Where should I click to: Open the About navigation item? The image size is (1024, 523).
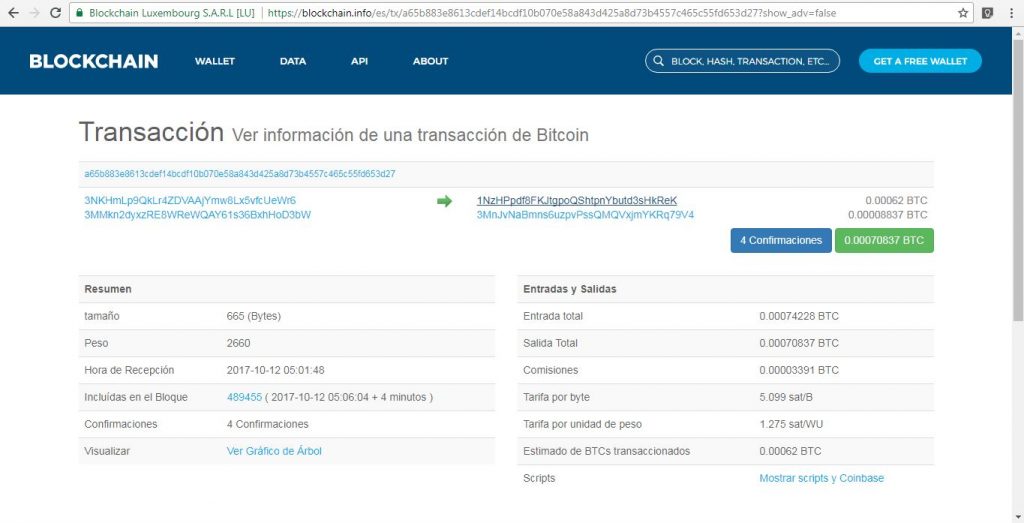[430, 61]
